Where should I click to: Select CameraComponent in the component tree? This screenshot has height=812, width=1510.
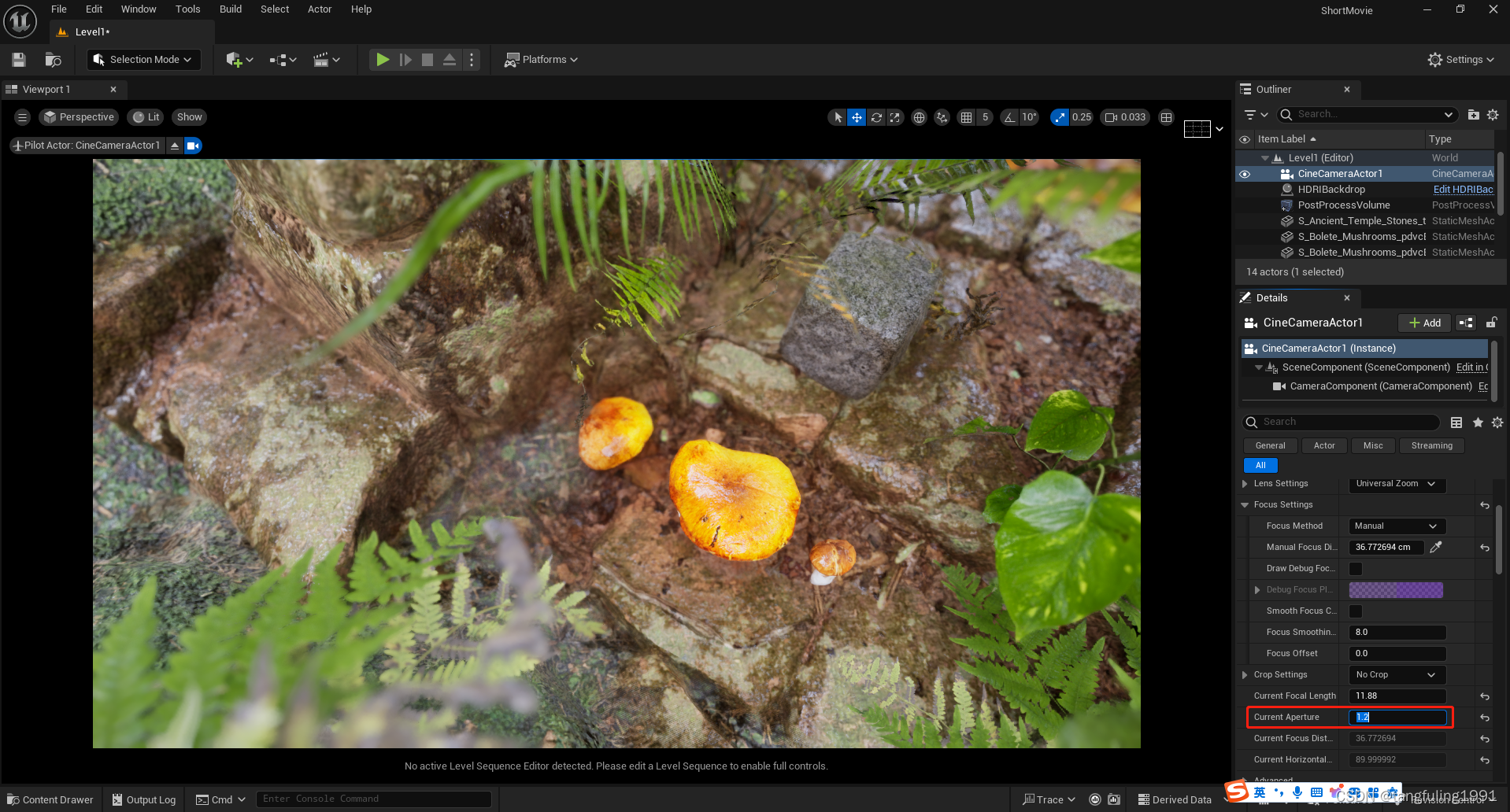click(1380, 386)
